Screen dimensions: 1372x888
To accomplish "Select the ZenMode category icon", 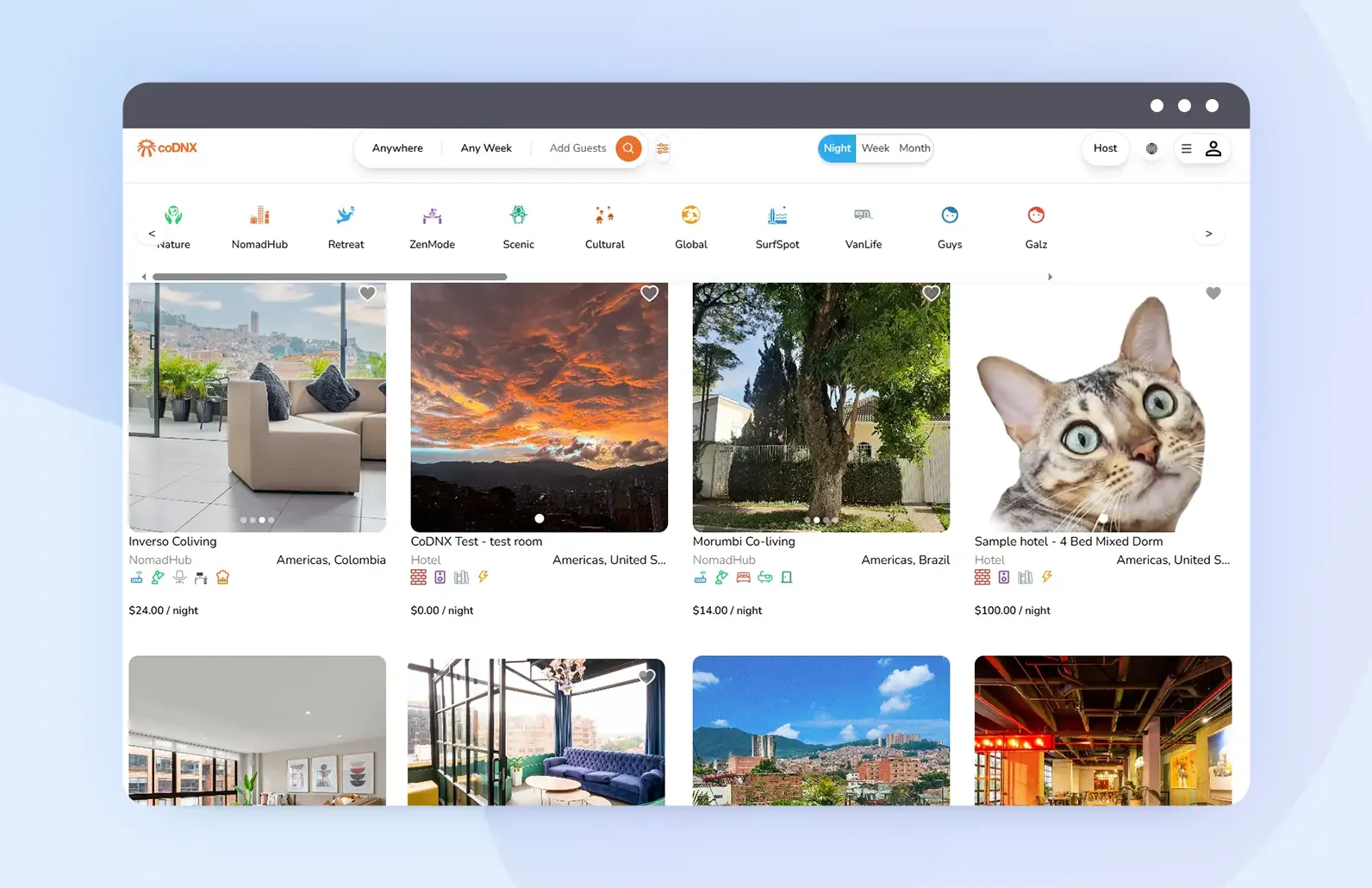I will pos(432,215).
